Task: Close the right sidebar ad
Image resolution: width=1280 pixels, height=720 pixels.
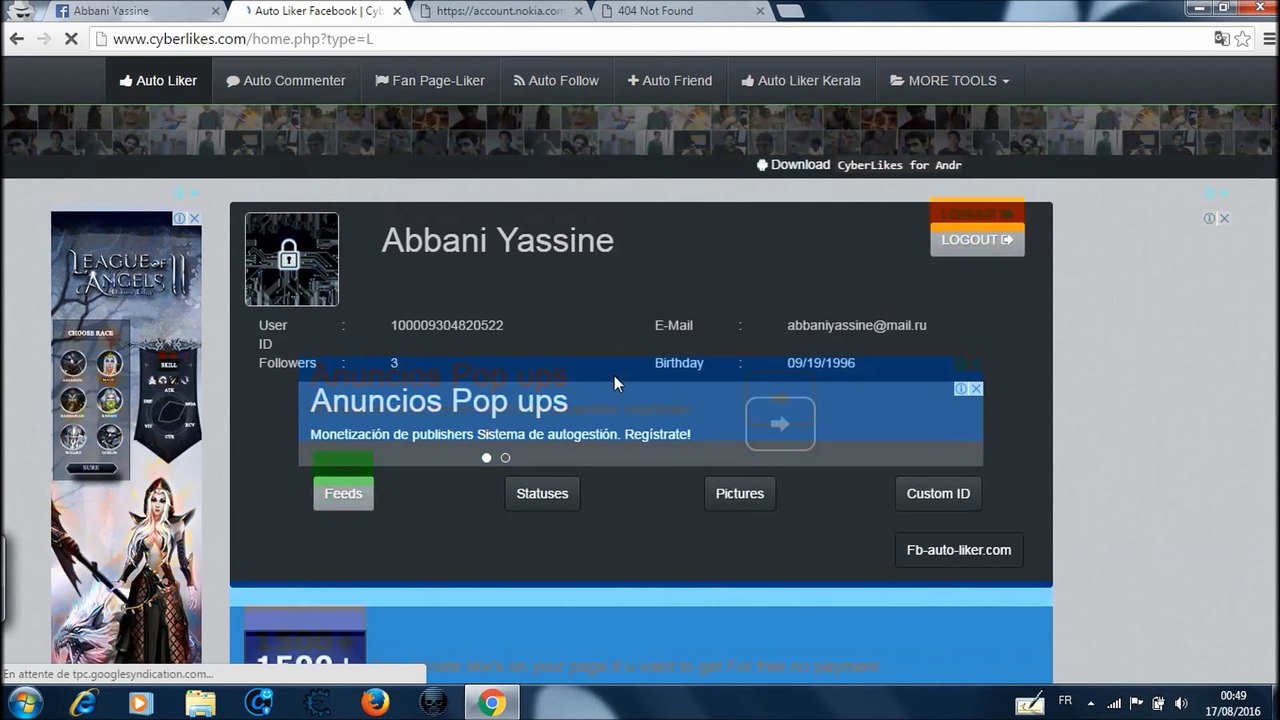Action: pos(1223,218)
